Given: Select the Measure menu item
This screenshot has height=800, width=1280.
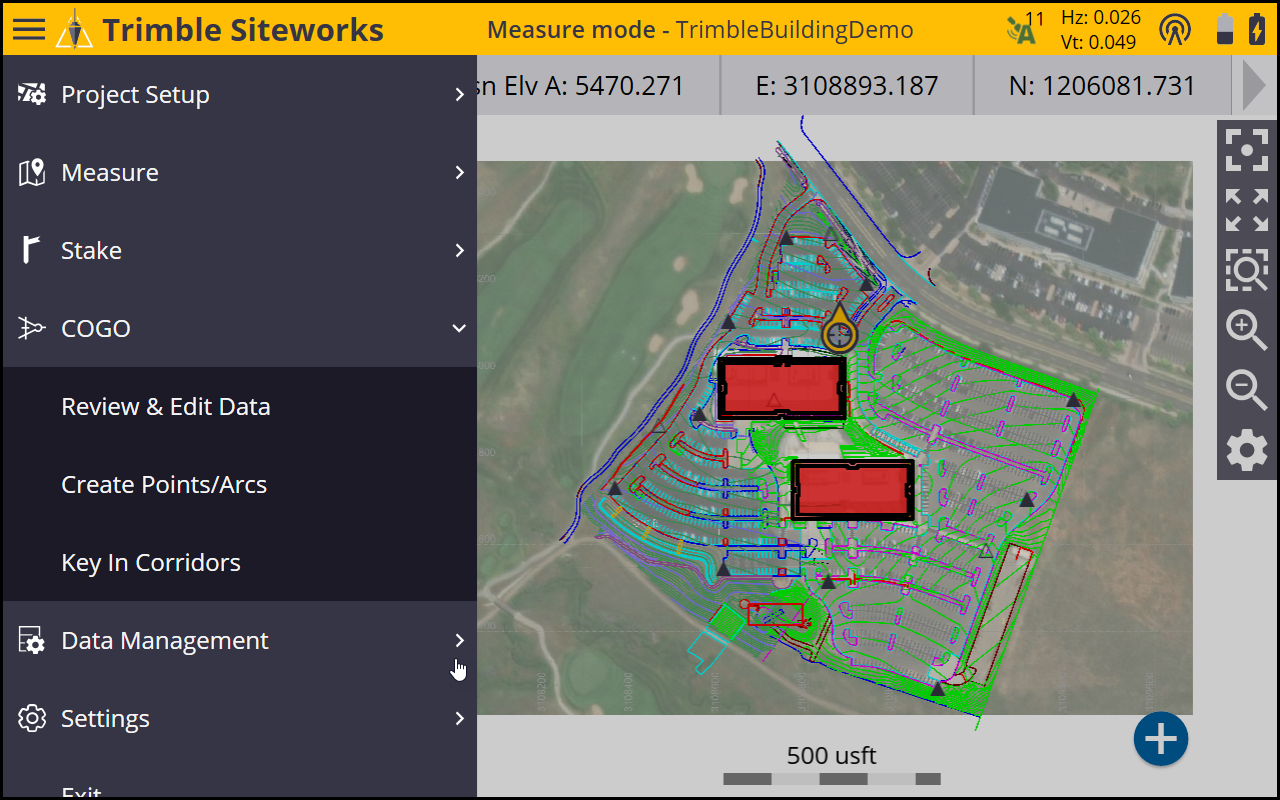Looking at the screenshot, I should (240, 172).
